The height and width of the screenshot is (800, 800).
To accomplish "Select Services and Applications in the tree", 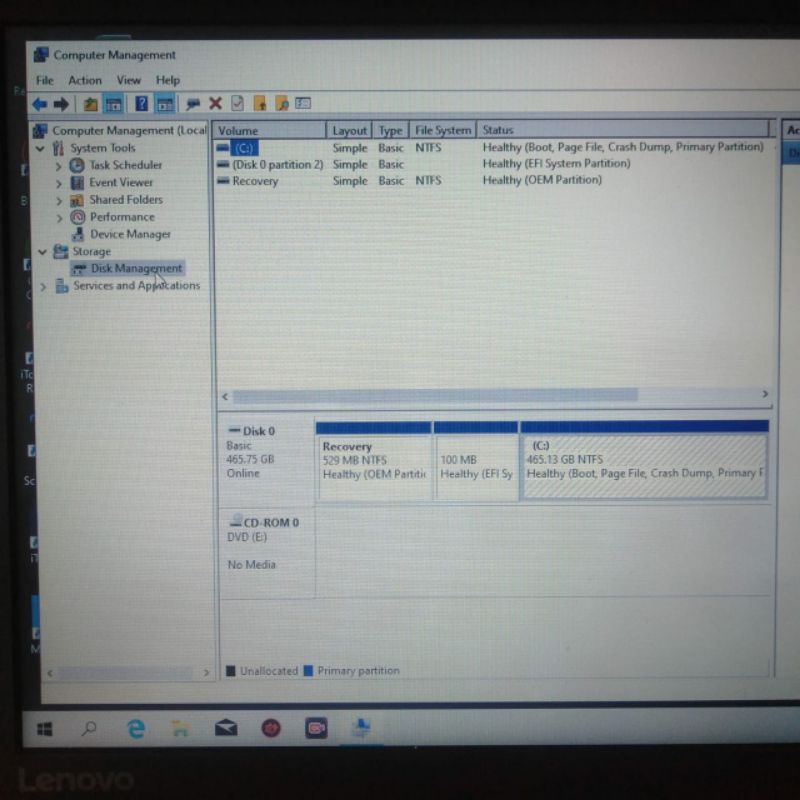I will [x=136, y=286].
